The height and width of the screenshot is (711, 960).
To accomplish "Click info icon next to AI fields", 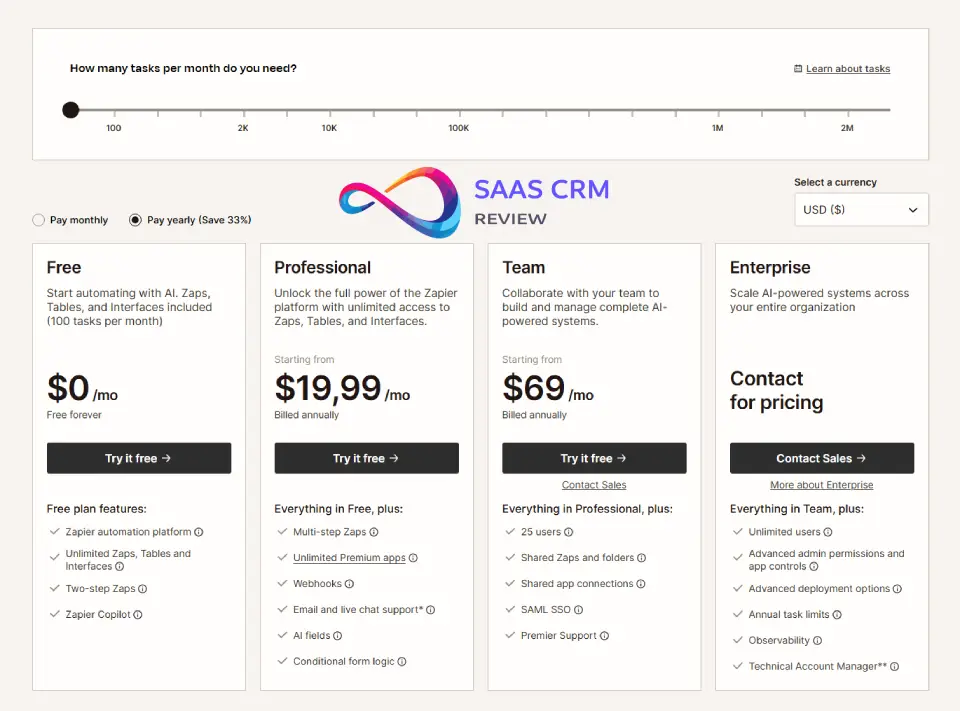I will click(x=338, y=636).
